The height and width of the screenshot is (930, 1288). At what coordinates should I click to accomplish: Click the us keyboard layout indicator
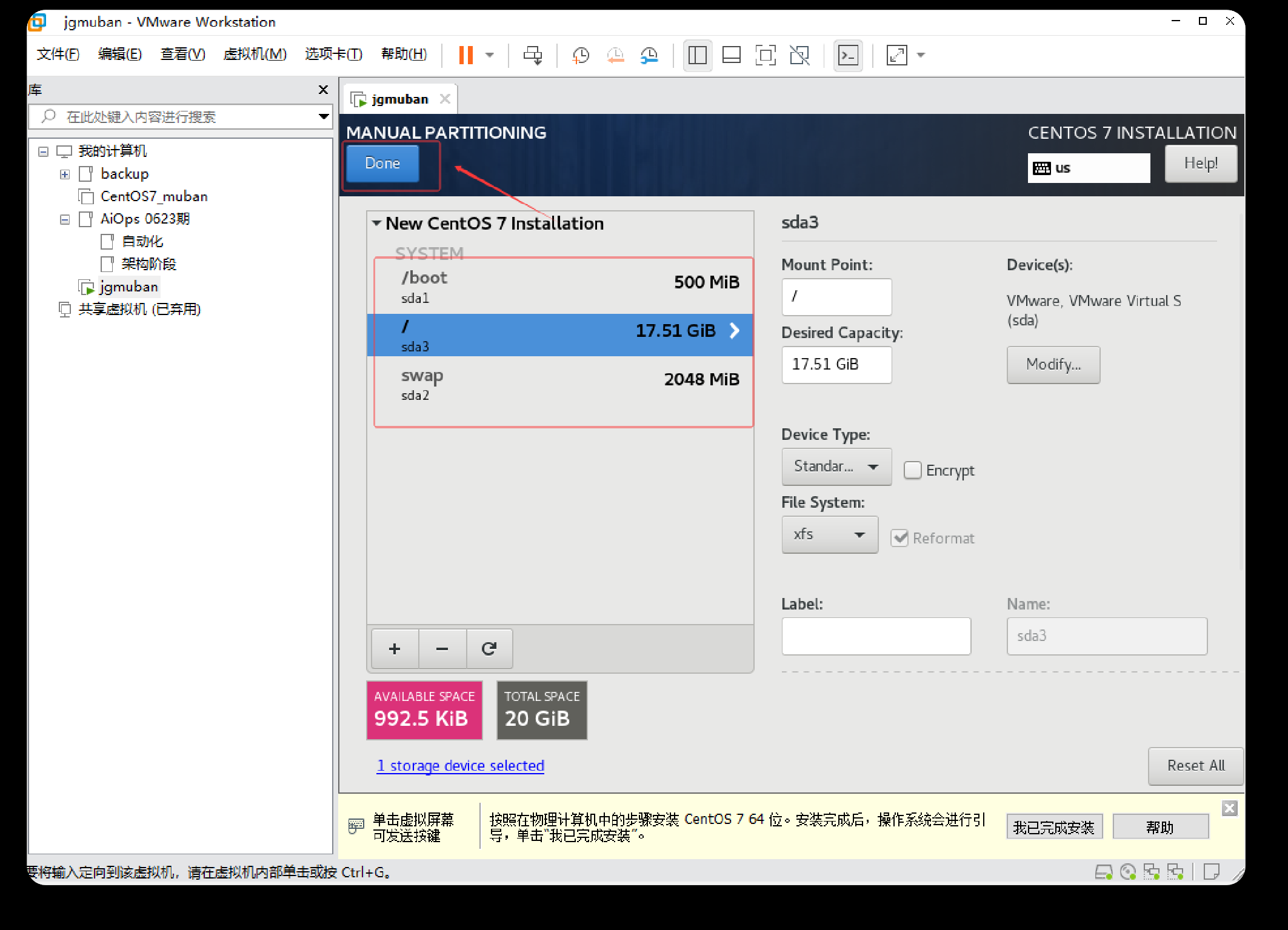tap(1089, 168)
